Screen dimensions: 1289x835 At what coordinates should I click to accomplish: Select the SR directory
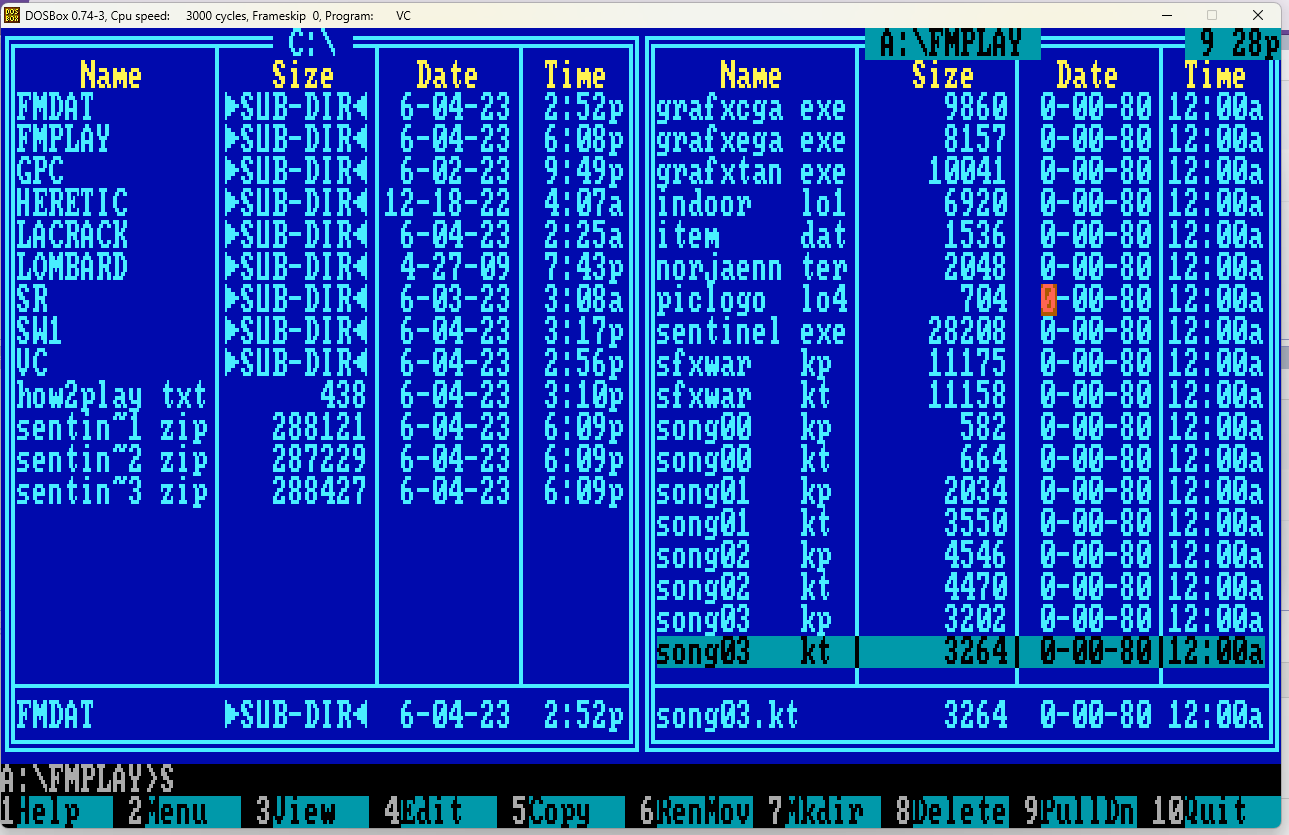(320, 299)
